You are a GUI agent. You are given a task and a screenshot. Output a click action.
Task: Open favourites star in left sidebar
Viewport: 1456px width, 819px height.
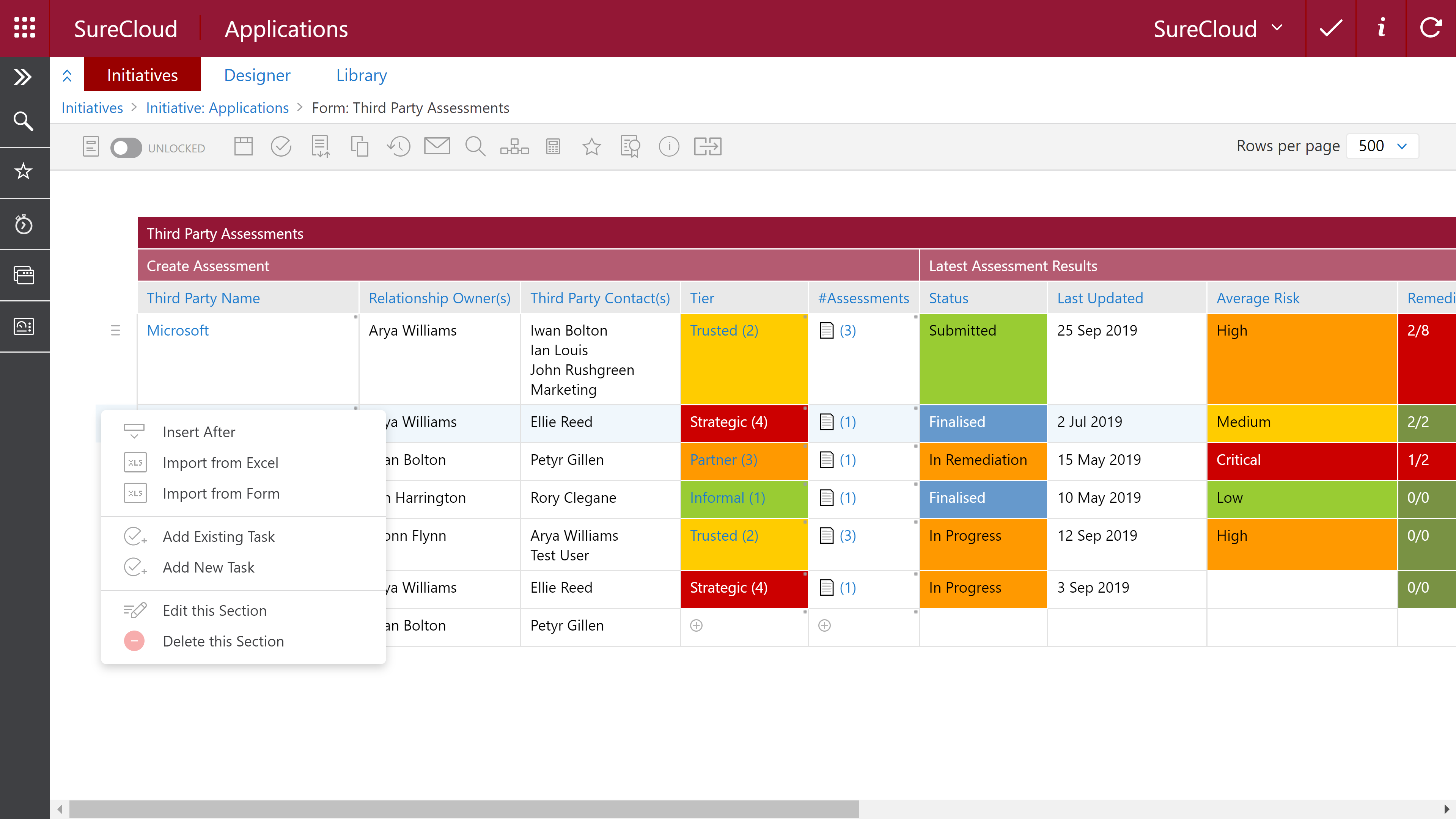pos(23,171)
